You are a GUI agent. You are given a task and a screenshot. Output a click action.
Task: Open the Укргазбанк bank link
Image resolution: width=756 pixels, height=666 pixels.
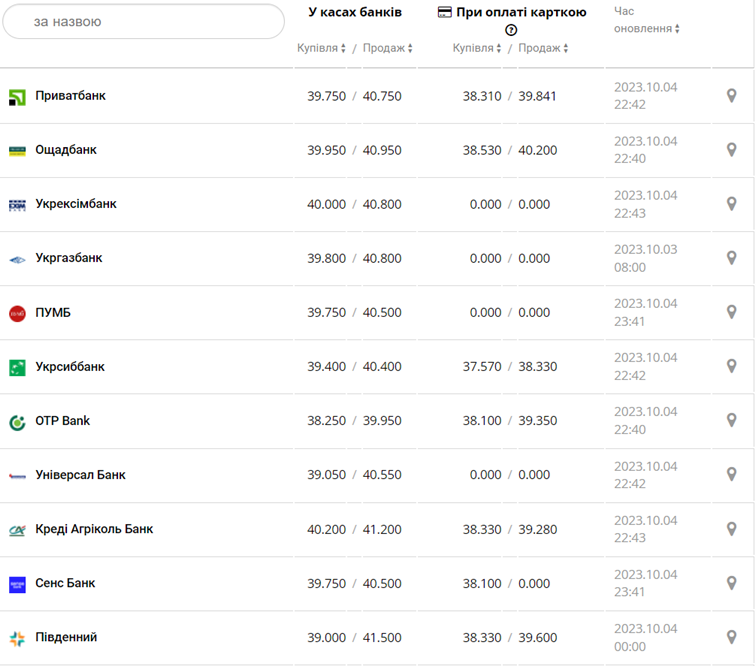click(68, 258)
